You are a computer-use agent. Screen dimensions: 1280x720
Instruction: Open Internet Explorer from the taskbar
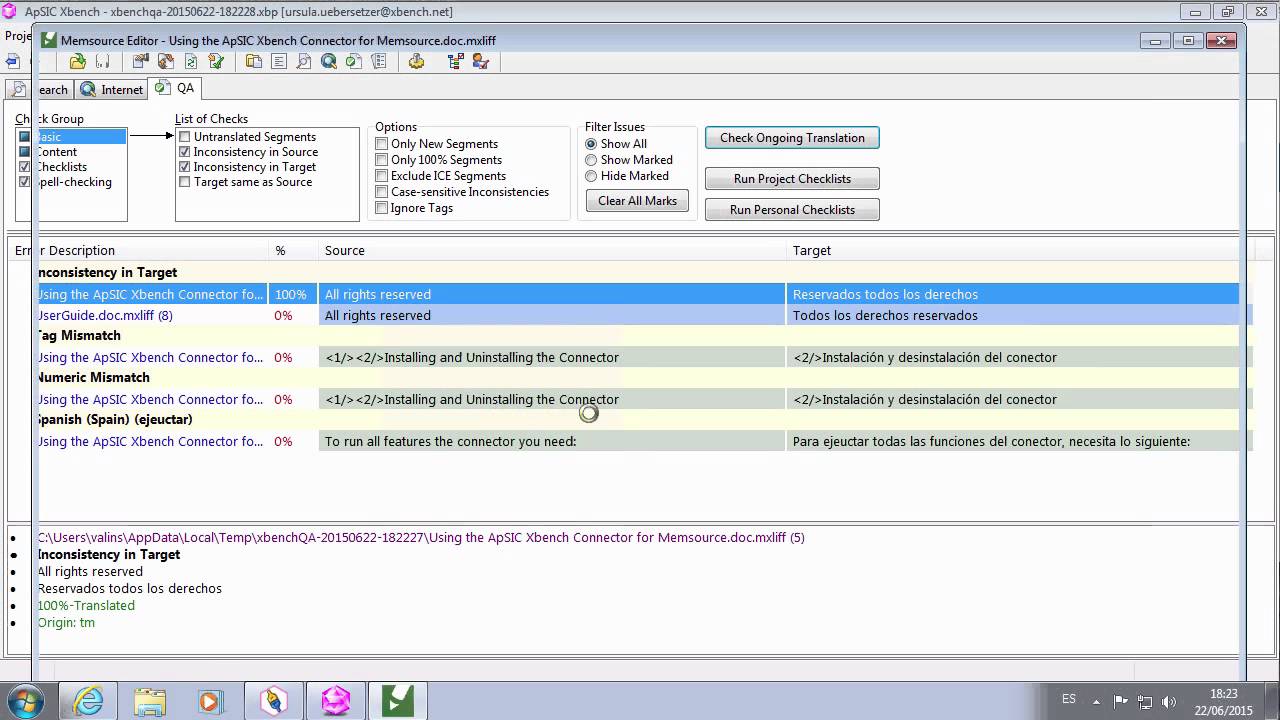click(x=89, y=701)
